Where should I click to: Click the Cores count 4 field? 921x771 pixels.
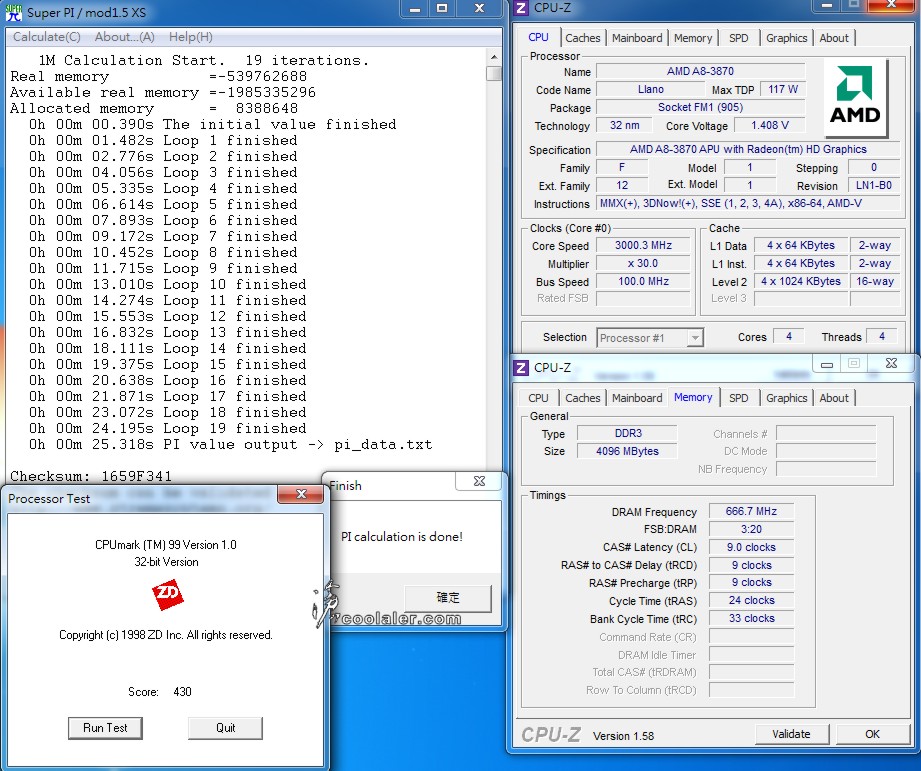(x=789, y=336)
